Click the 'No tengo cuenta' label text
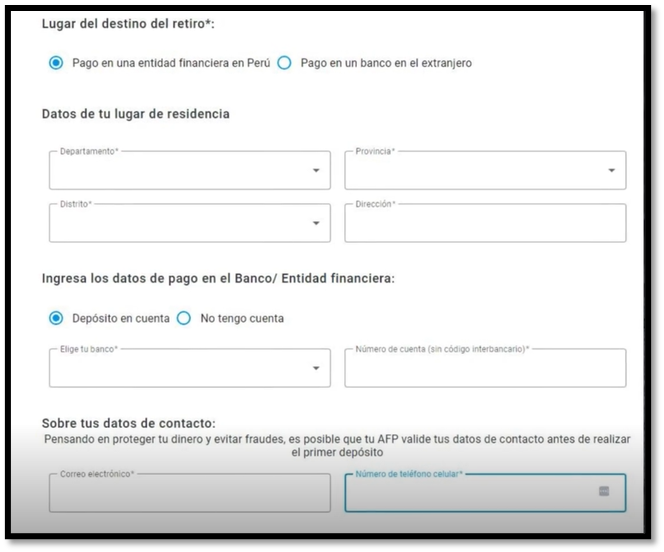The image size is (664, 552). point(242,318)
